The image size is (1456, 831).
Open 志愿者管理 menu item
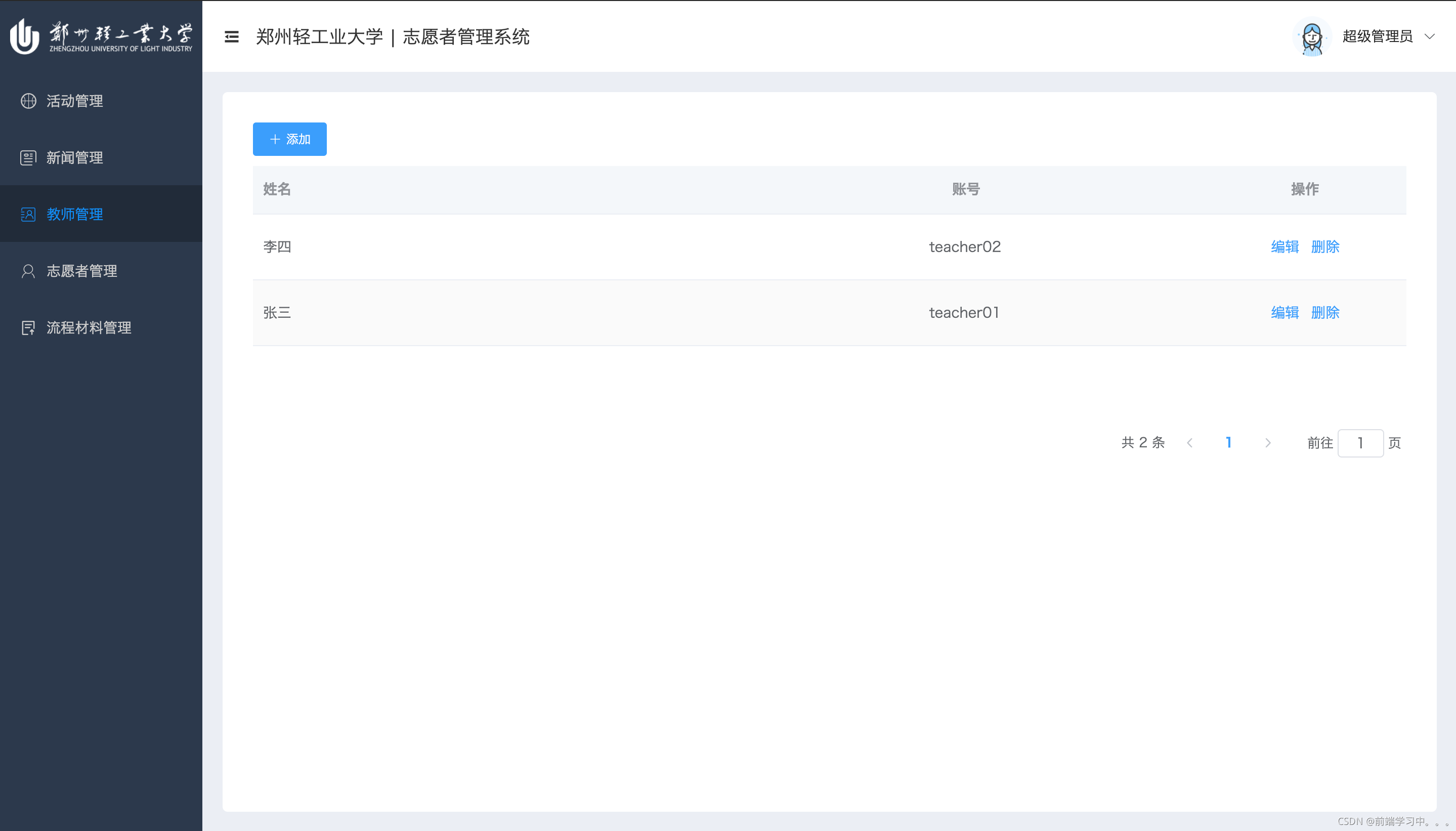[81, 271]
